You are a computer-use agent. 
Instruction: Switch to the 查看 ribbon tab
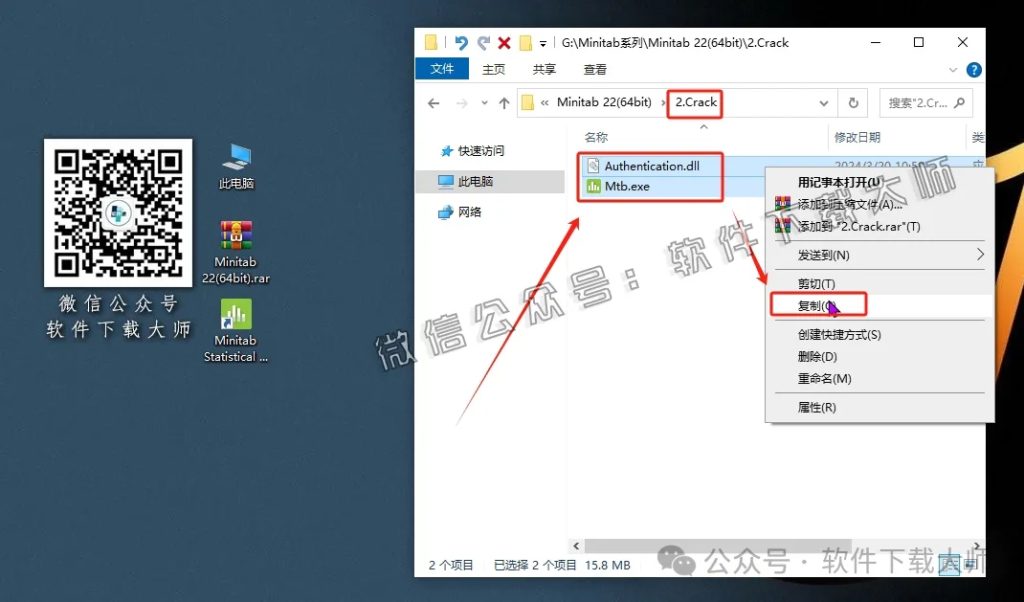coord(594,69)
